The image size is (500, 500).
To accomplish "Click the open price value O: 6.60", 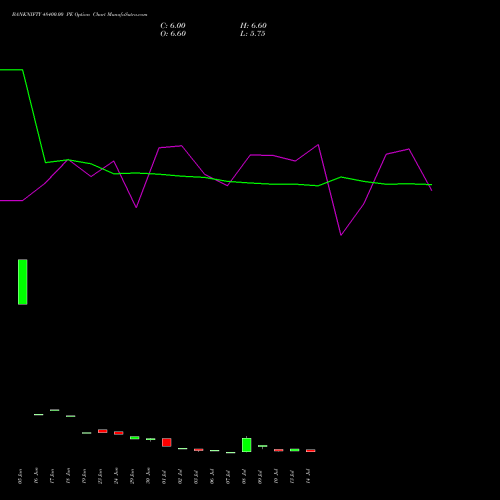I will coord(173,34).
